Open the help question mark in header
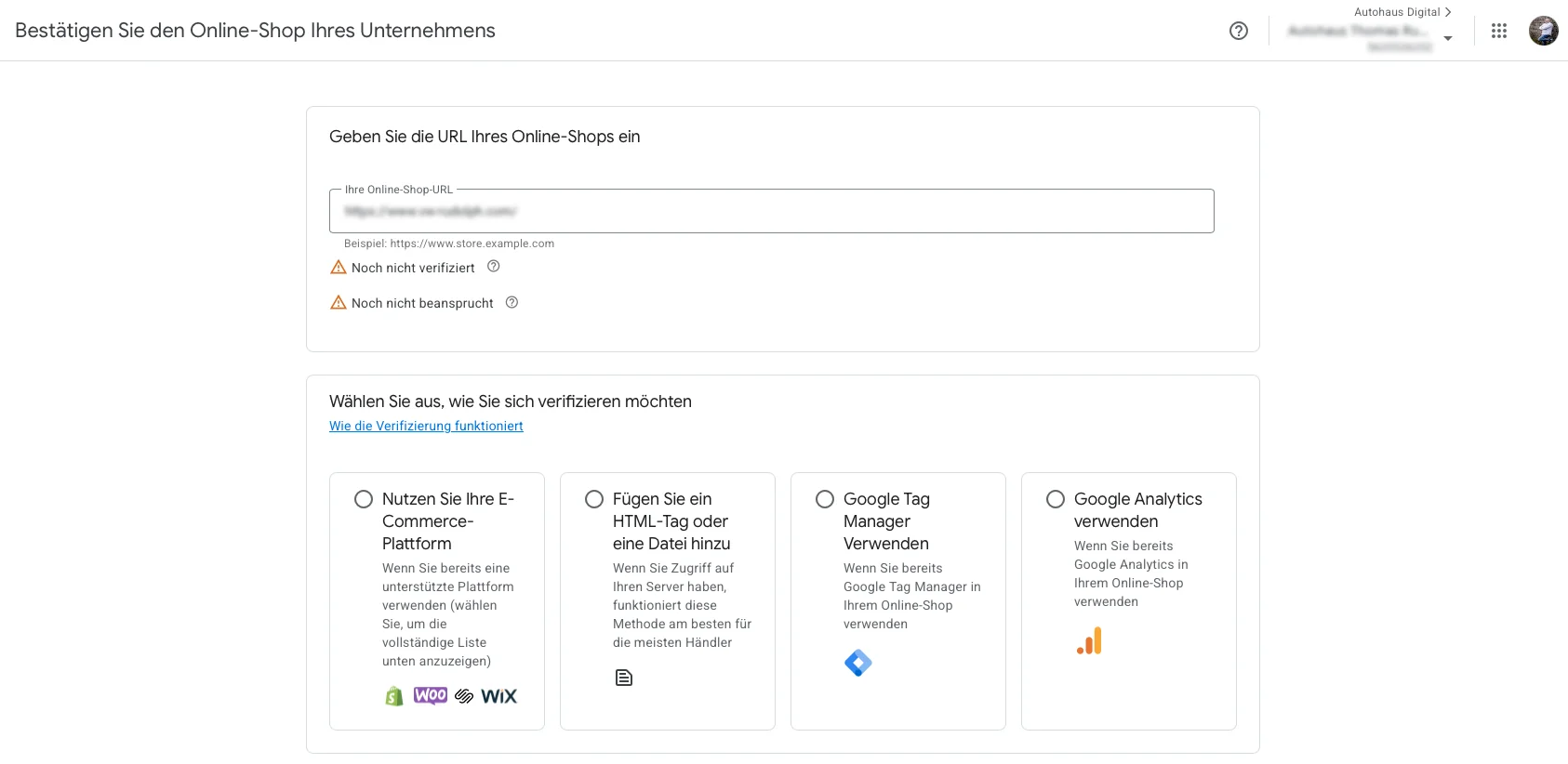 [x=1238, y=31]
